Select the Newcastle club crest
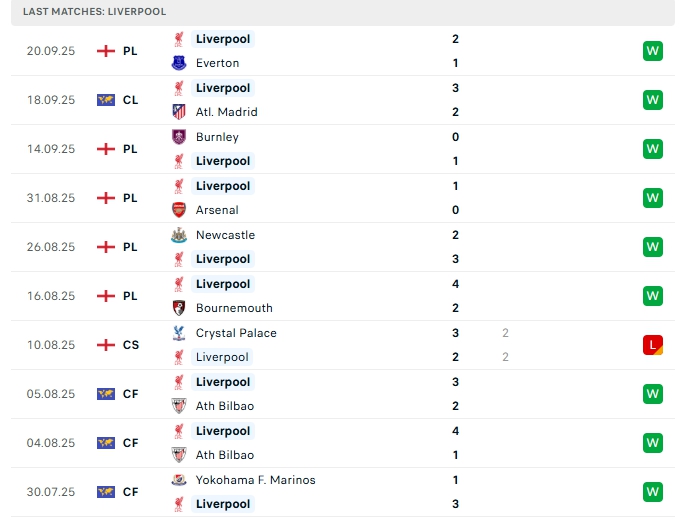The width and height of the screenshot is (686, 520). point(179,235)
